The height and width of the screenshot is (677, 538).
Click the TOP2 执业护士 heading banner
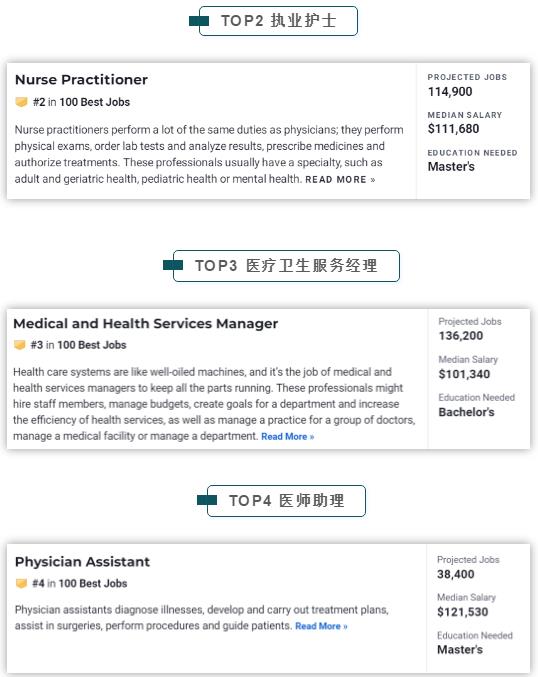click(x=278, y=21)
